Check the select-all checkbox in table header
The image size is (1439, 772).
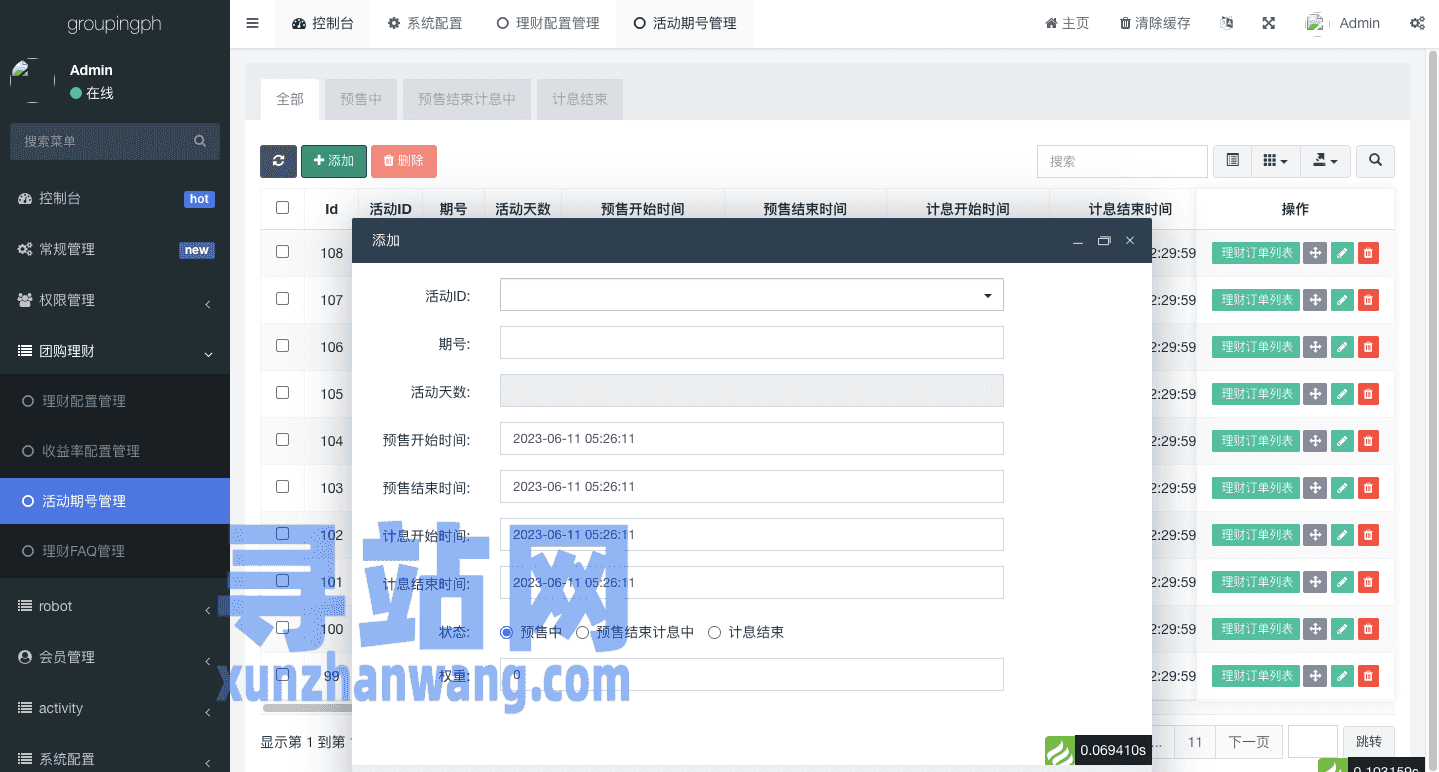point(282,208)
